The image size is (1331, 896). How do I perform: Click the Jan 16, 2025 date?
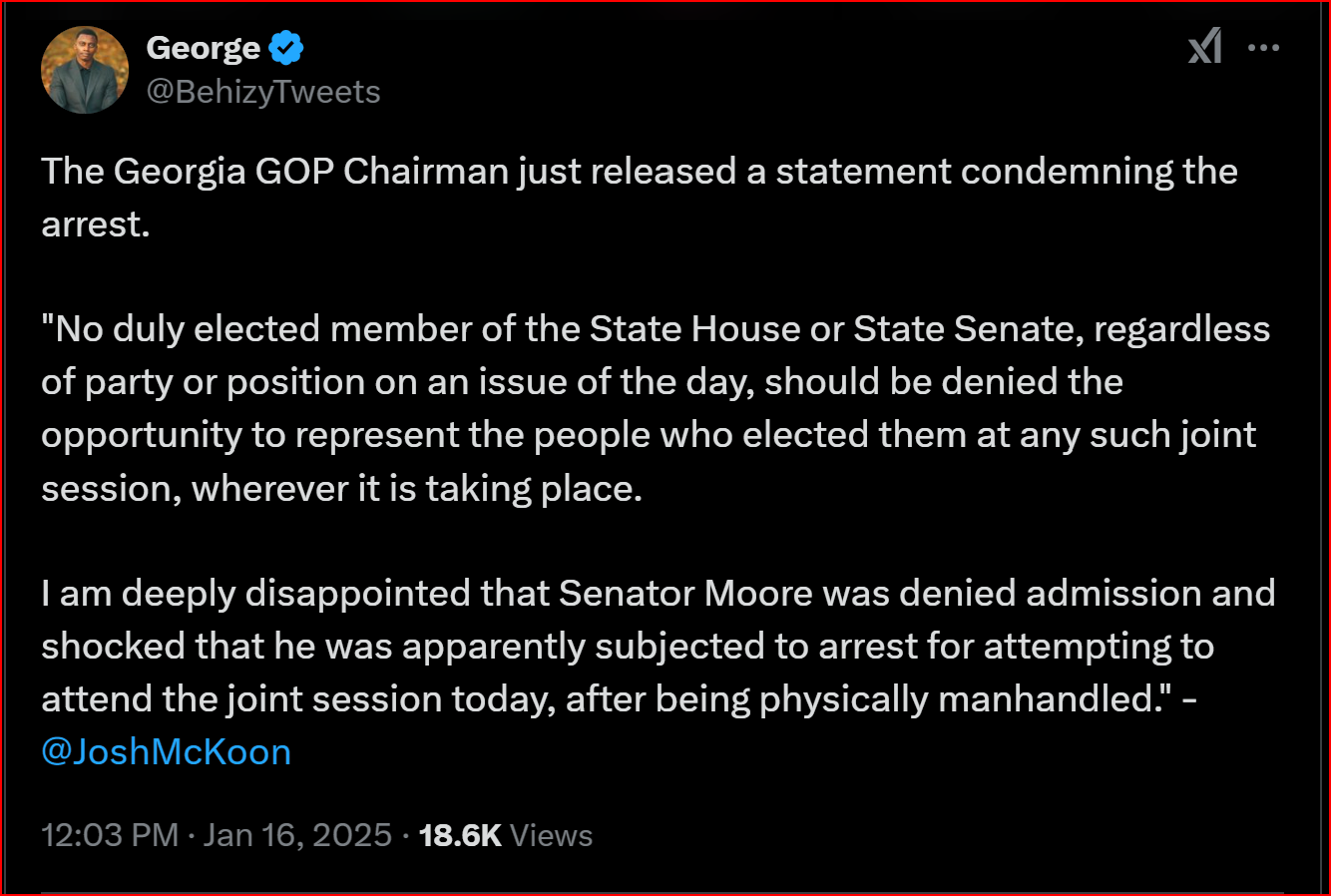pyautogui.click(x=297, y=835)
